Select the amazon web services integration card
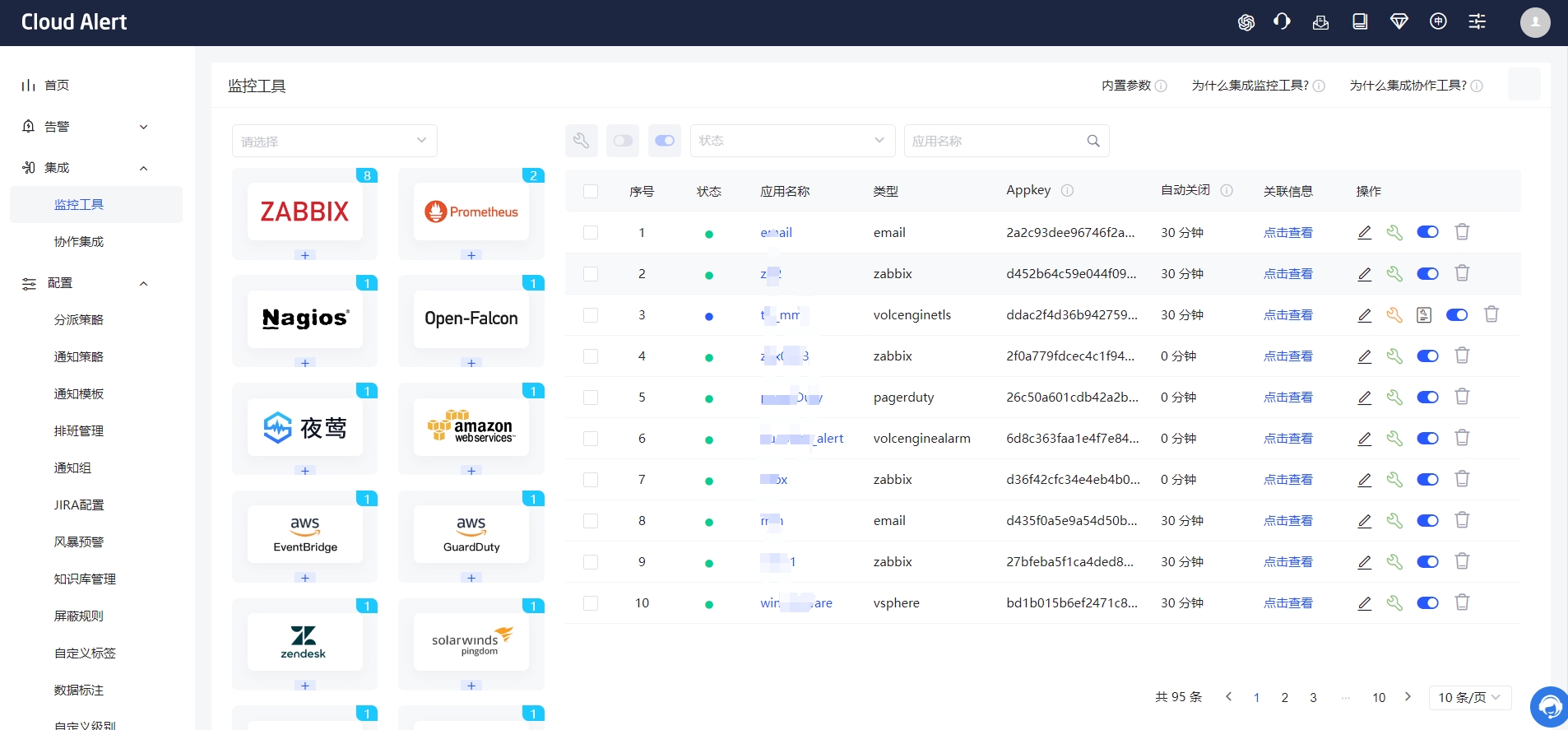1568x730 pixels. pyautogui.click(x=471, y=426)
